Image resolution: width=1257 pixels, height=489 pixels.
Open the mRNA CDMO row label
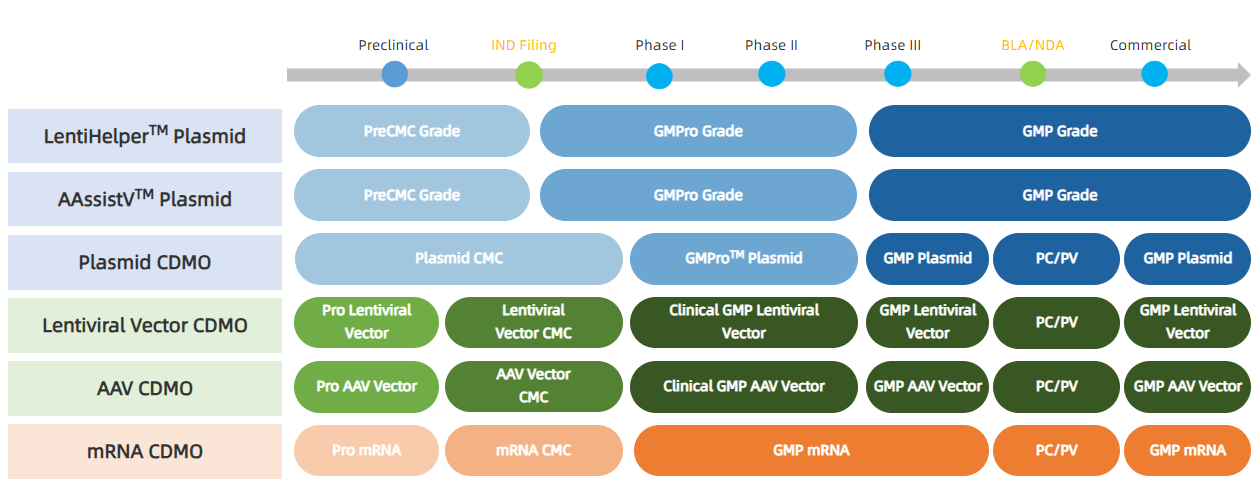coord(145,451)
